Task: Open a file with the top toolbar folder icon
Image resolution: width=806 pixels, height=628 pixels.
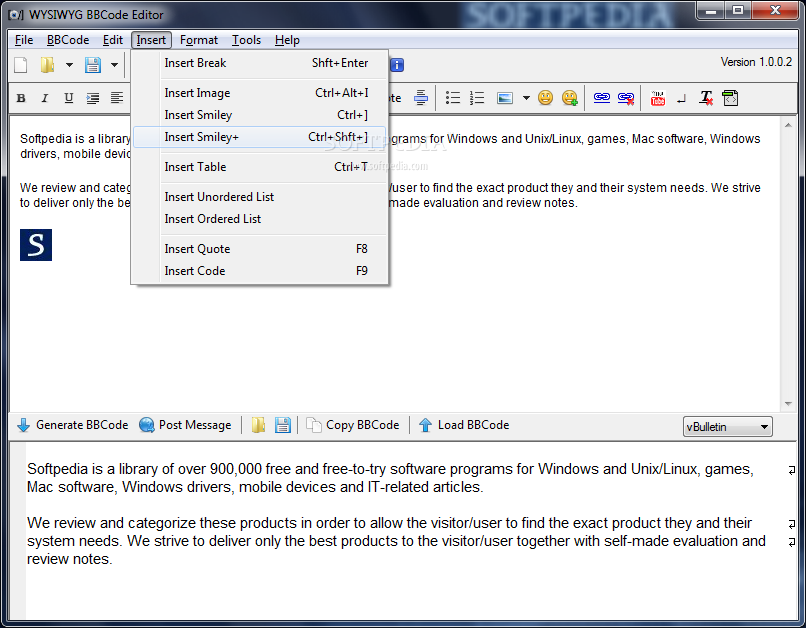Action: 47,65
